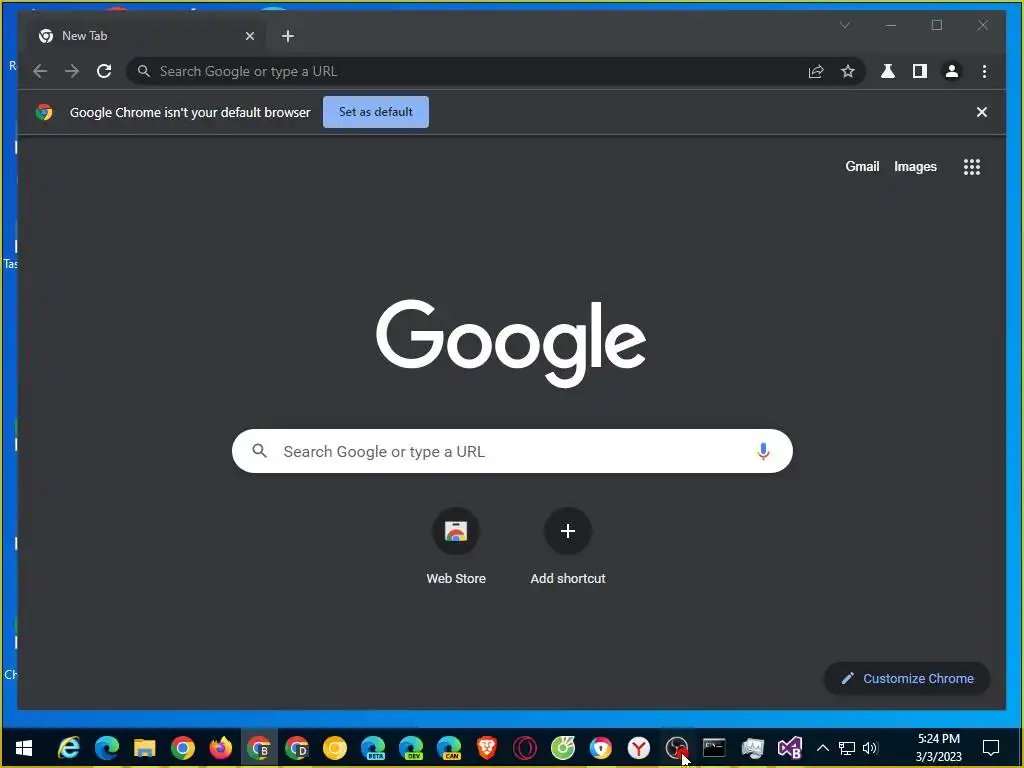Click the share this page icon
Screen dimensions: 1024x768
click(816, 71)
